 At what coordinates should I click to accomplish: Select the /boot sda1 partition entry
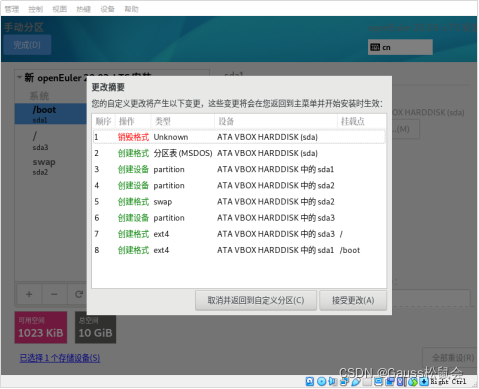(x=51, y=114)
